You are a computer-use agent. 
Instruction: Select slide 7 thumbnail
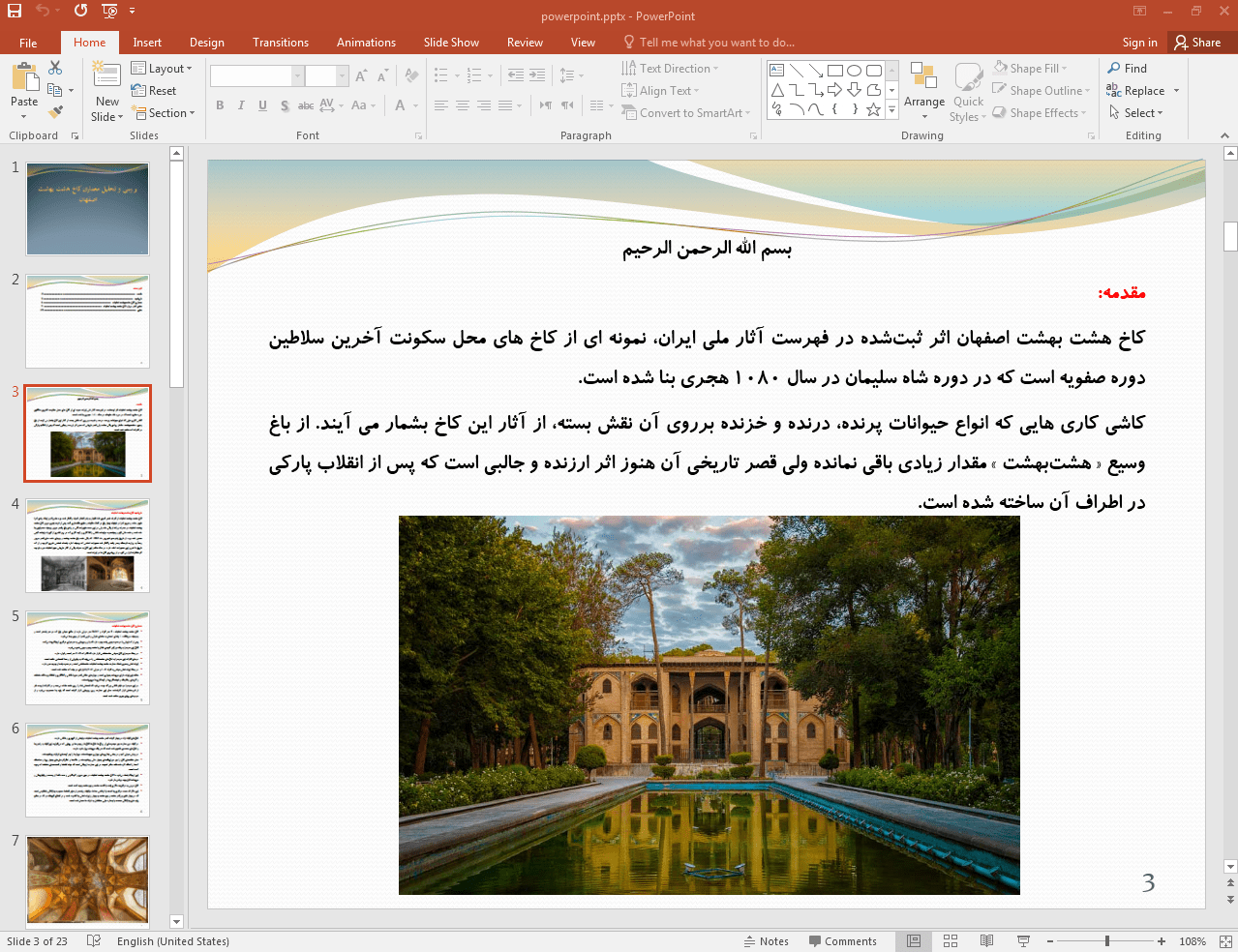[87, 879]
